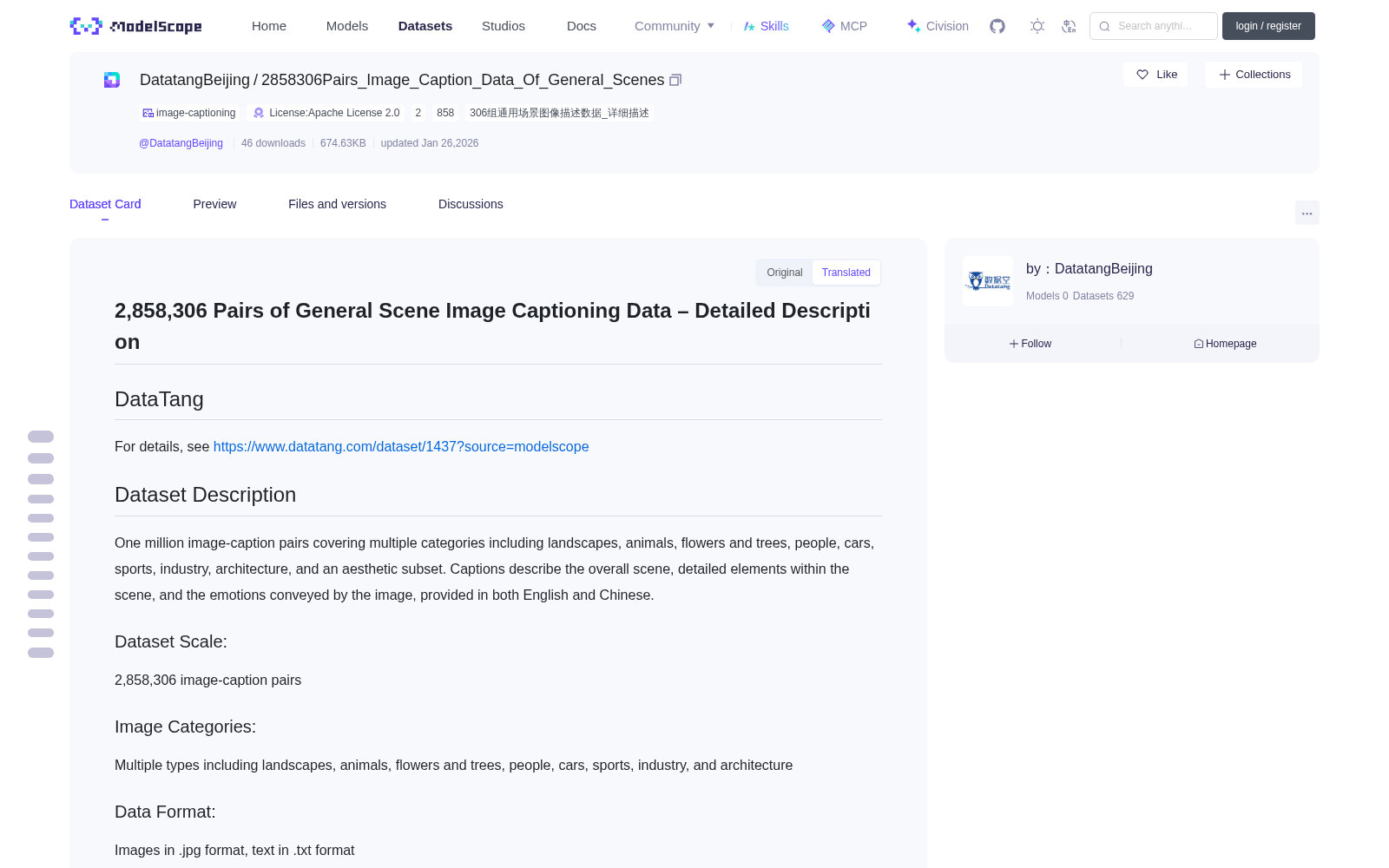
Task: Like this dataset
Action: 1156,75
